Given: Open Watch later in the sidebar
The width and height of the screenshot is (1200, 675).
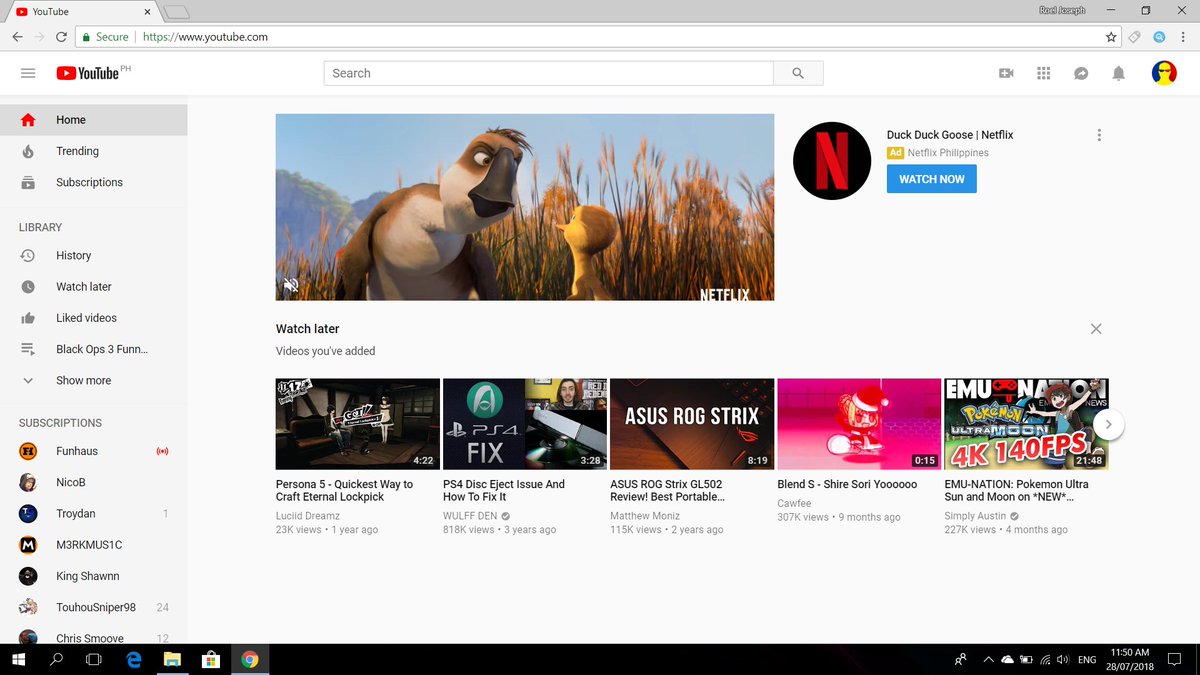Looking at the screenshot, I should [x=93, y=286].
